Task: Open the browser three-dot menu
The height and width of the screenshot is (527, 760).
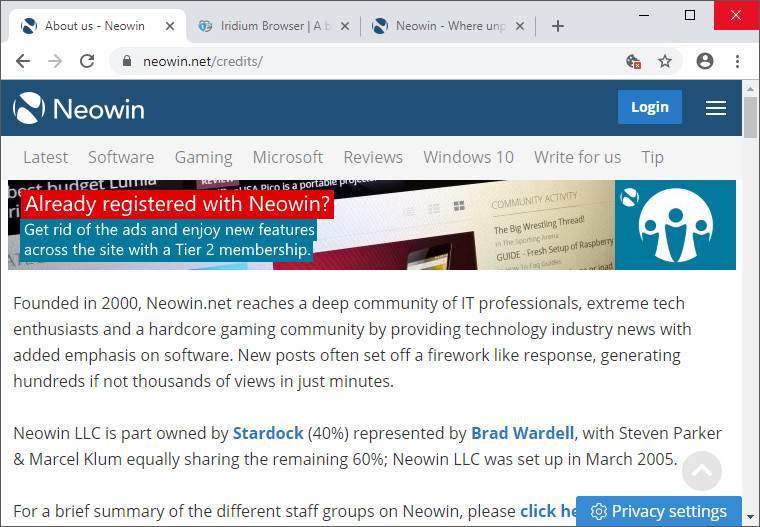Action: click(x=737, y=61)
